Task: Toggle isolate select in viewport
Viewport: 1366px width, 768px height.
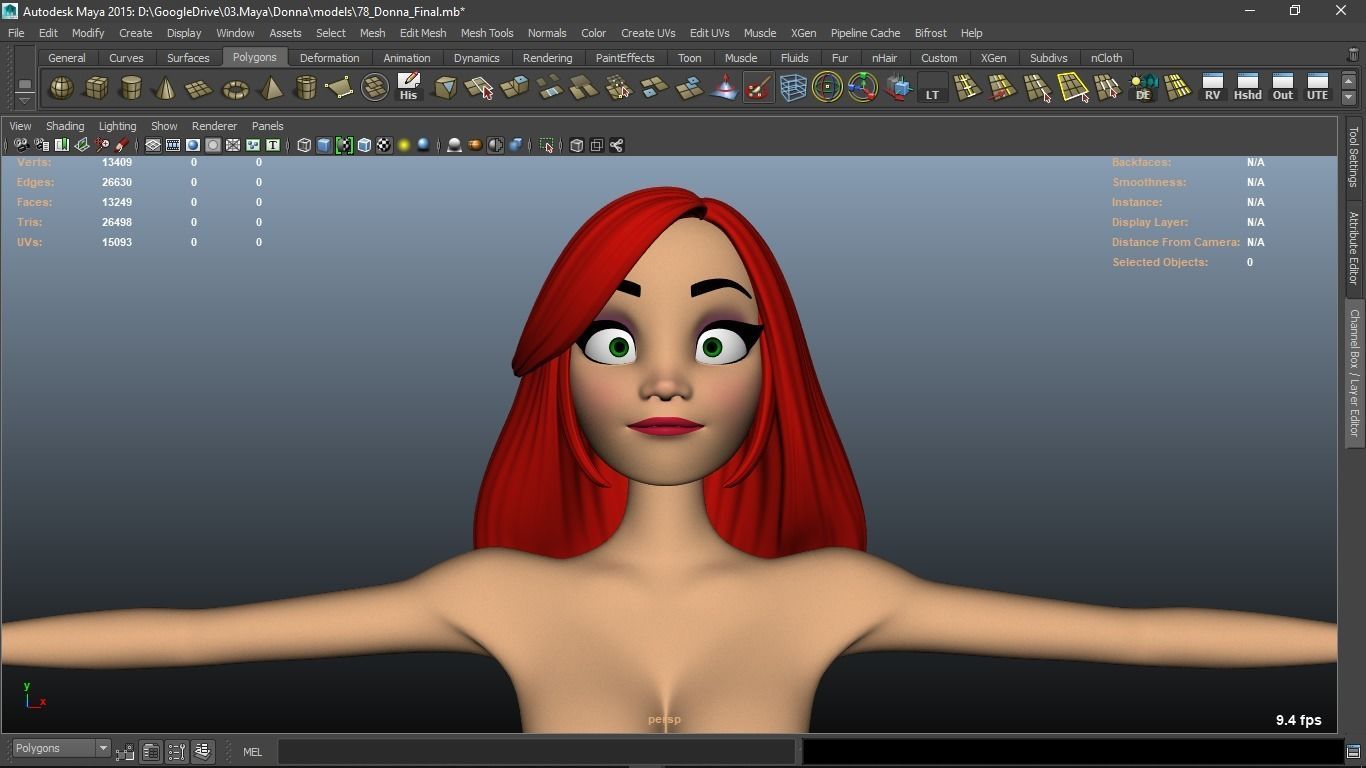Action: 547,146
